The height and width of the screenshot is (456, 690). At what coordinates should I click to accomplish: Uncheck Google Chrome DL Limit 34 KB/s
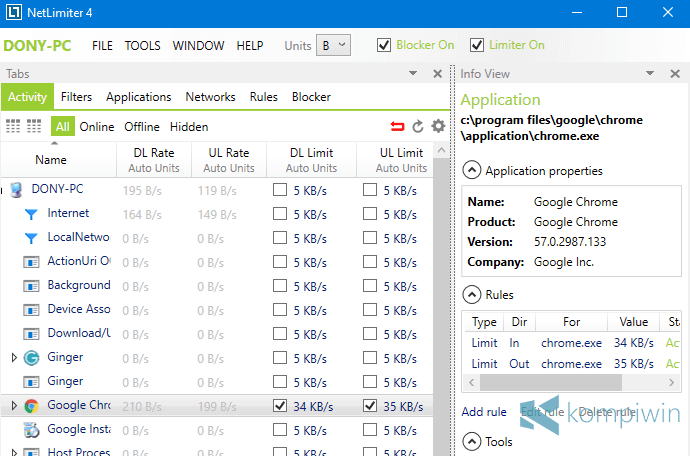click(x=280, y=405)
